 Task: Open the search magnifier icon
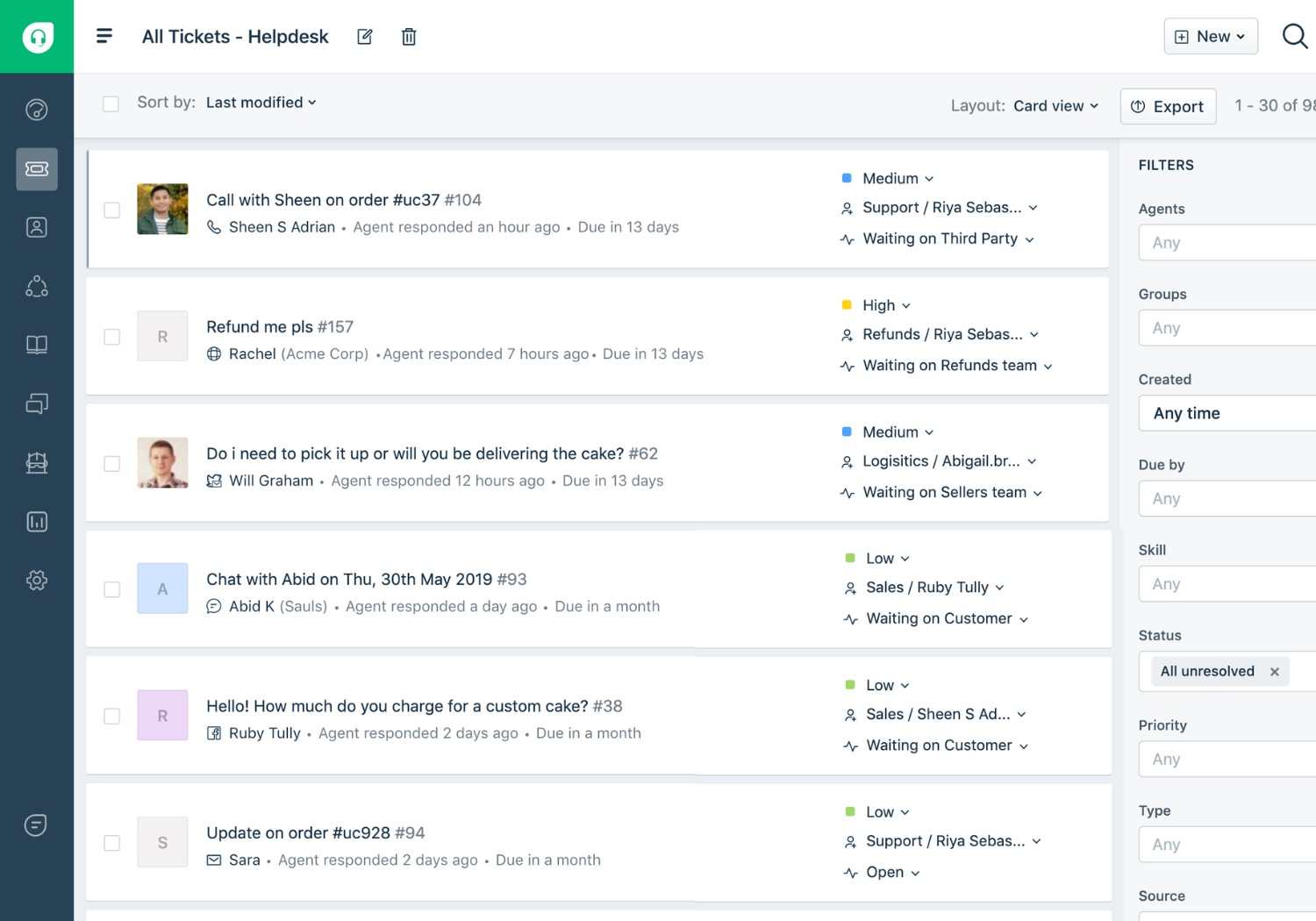point(1294,37)
